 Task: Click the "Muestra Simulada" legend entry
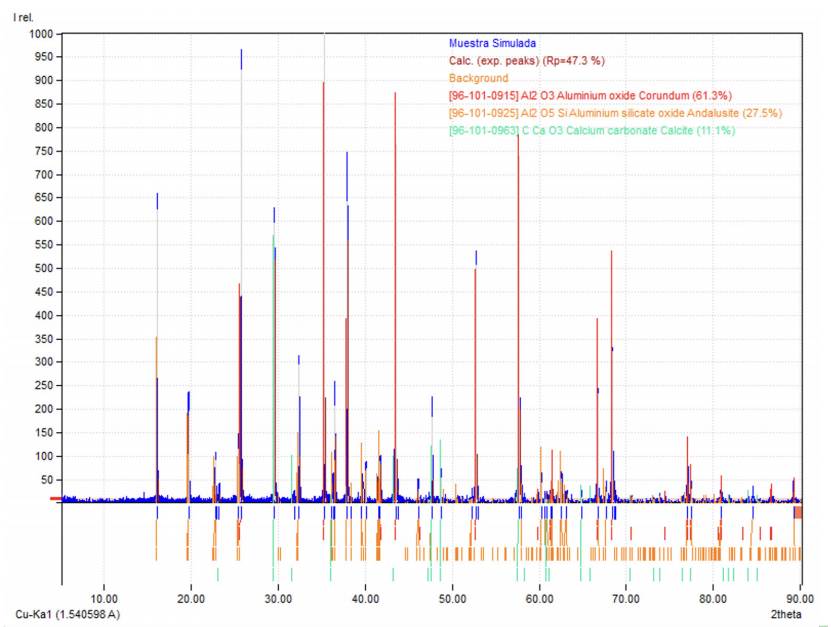click(492, 44)
